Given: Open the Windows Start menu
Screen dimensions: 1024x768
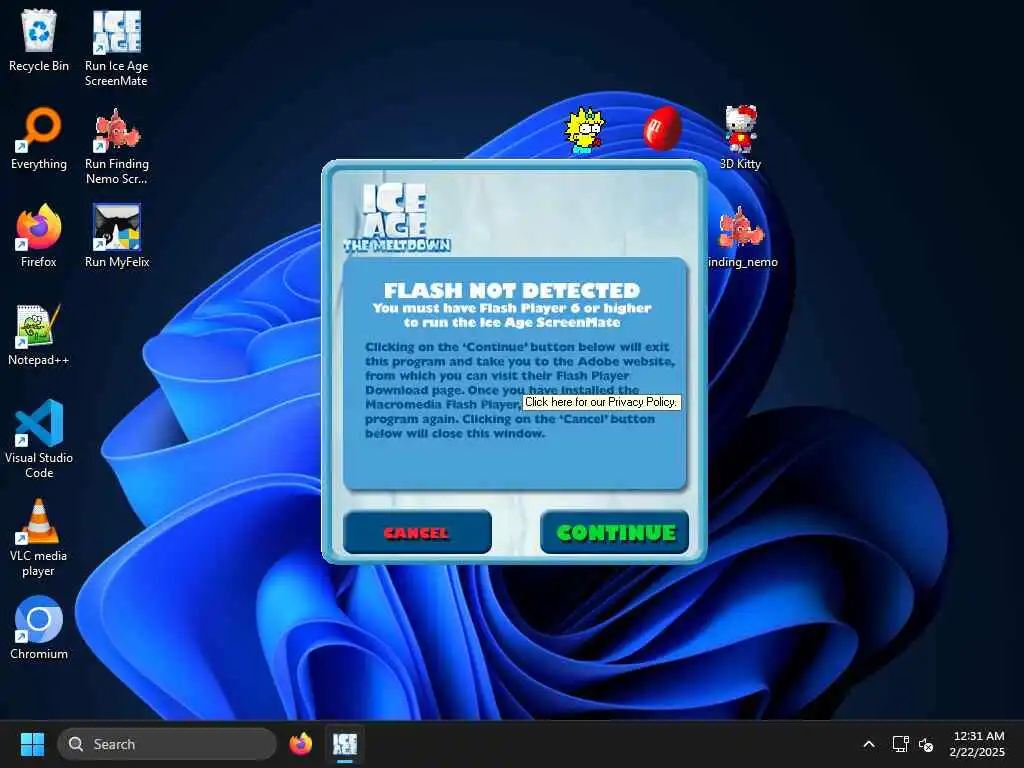Looking at the screenshot, I should [32, 744].
